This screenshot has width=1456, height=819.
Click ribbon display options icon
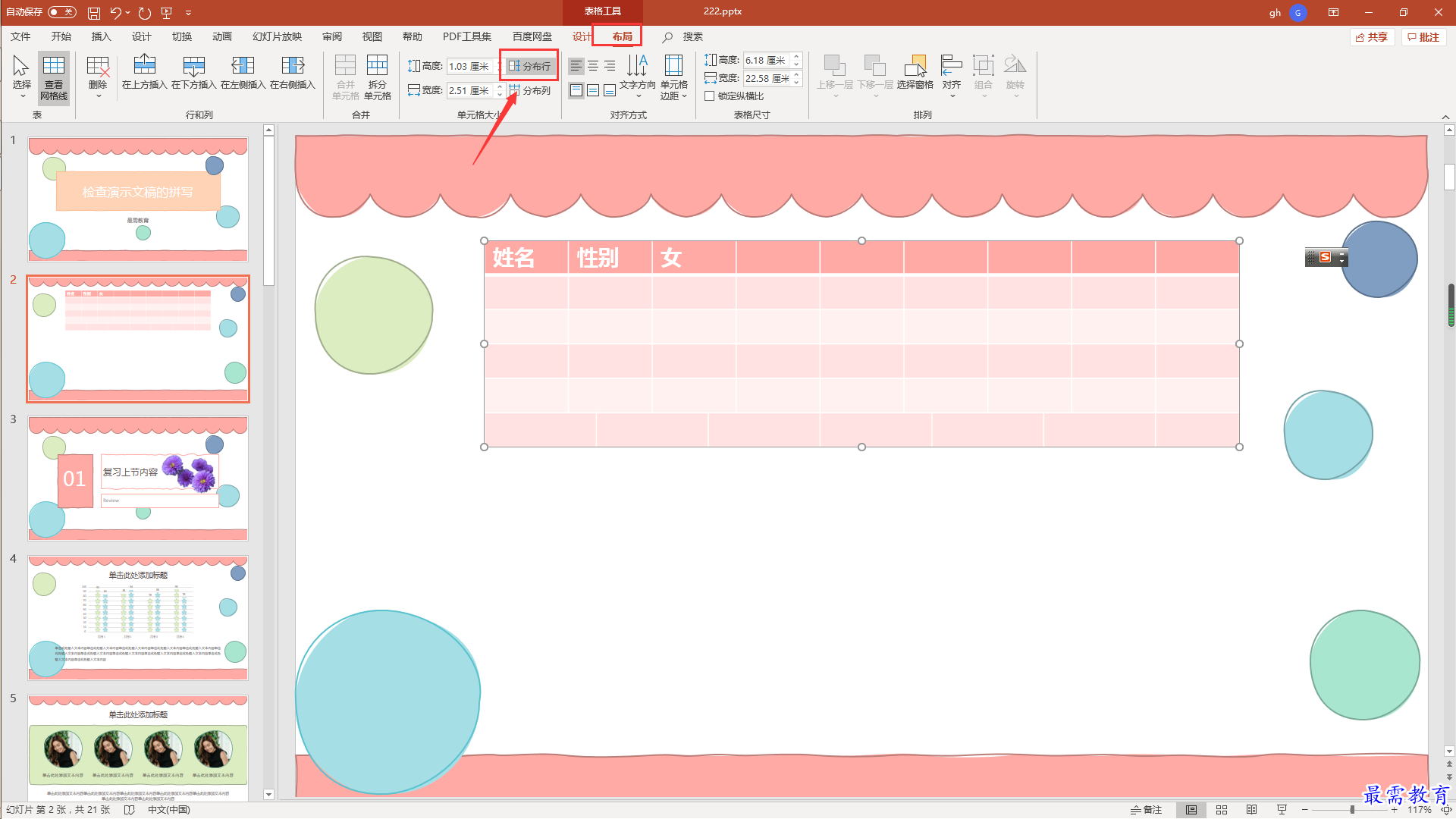tap(1333, 12)
